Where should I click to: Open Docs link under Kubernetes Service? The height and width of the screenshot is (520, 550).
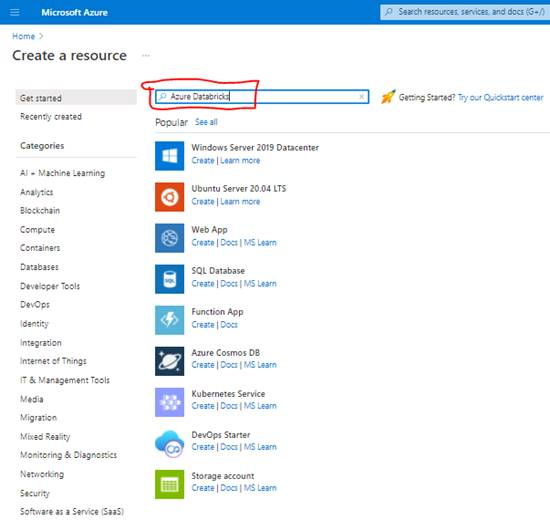coord(229,406)
